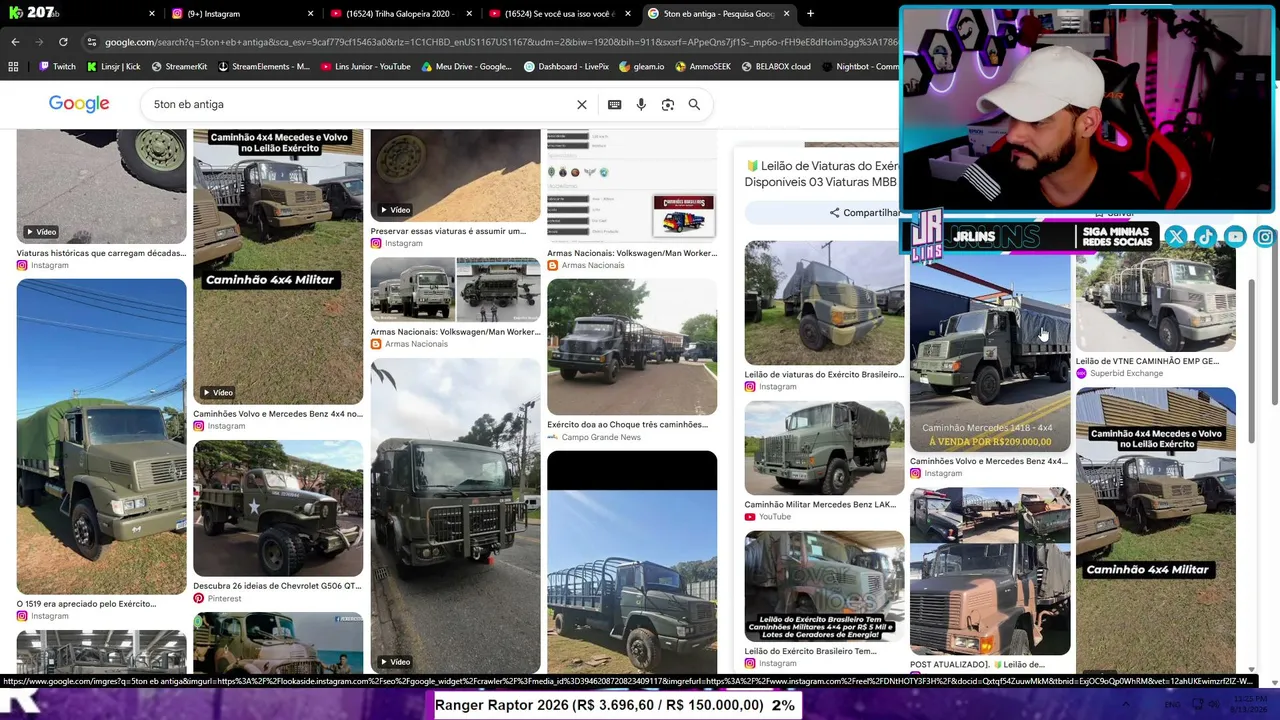Open the StreamerKit bookmark
This screenshot has height=720, width=1280.
[x=179, y=67]
